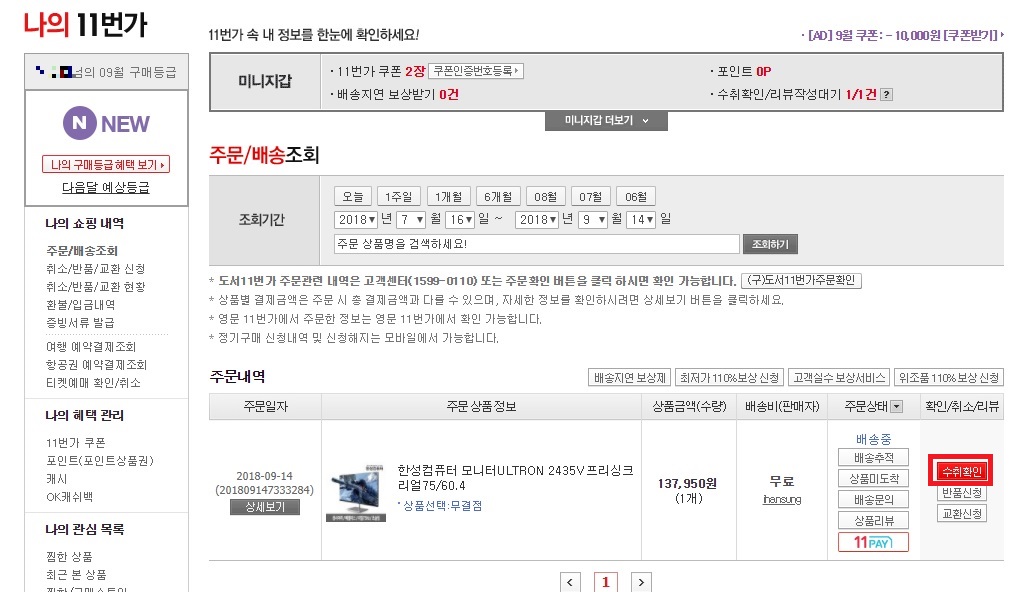Click the 배송지연 보상제 button
This screenshot has width=1010, height=592.
tap(630, 377)
